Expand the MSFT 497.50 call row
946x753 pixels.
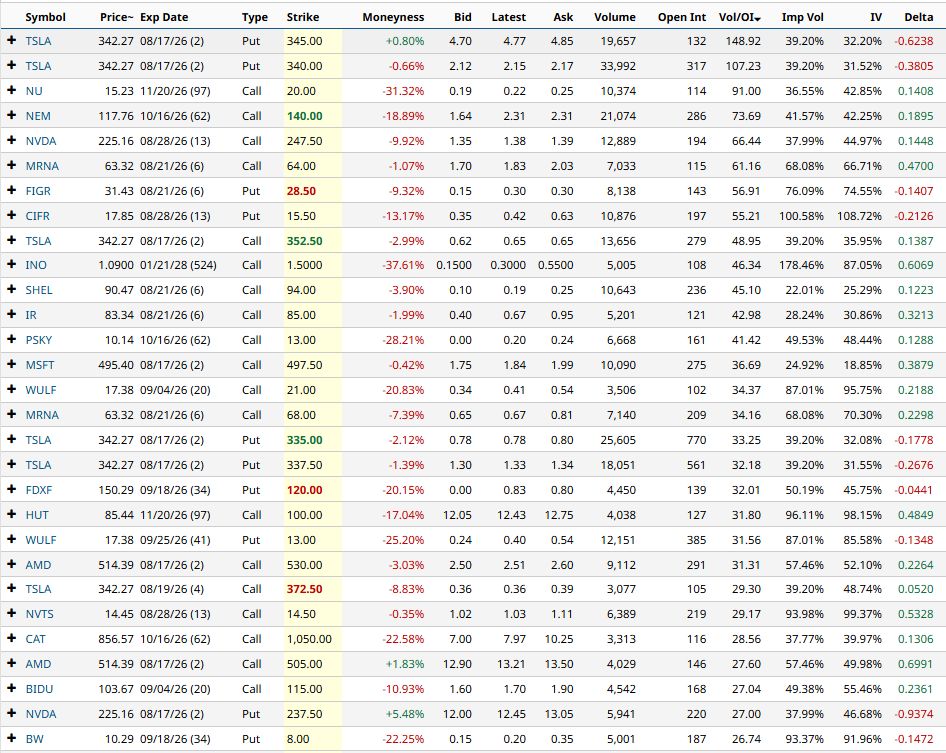11,364
